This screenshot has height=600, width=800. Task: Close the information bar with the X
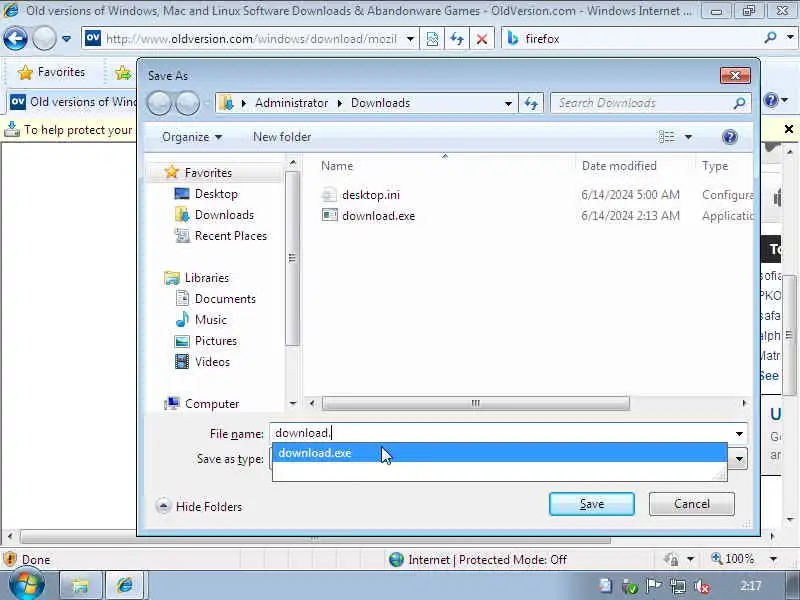click(x=789, y=129)
